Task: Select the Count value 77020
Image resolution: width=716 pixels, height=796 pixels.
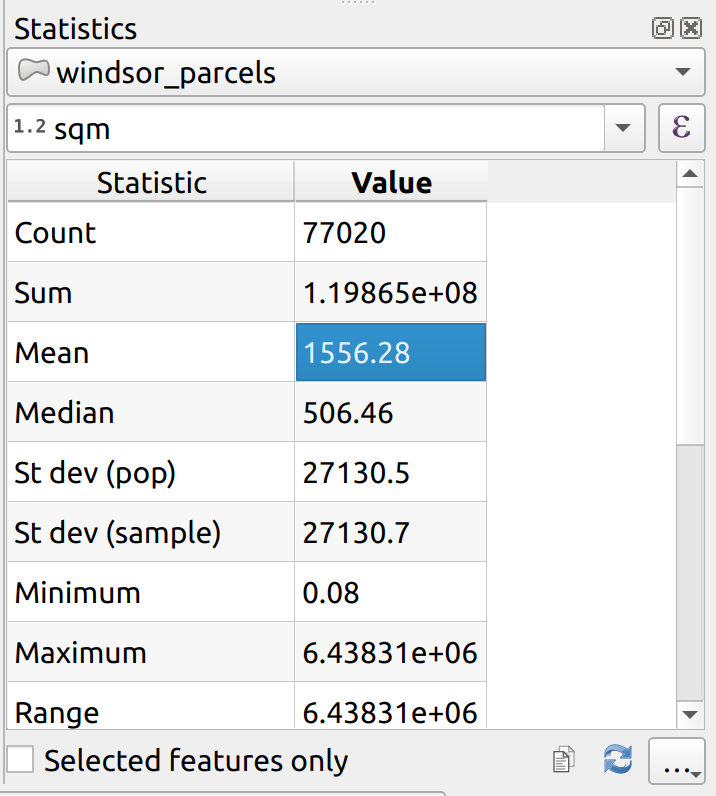Action: (391, 233)
